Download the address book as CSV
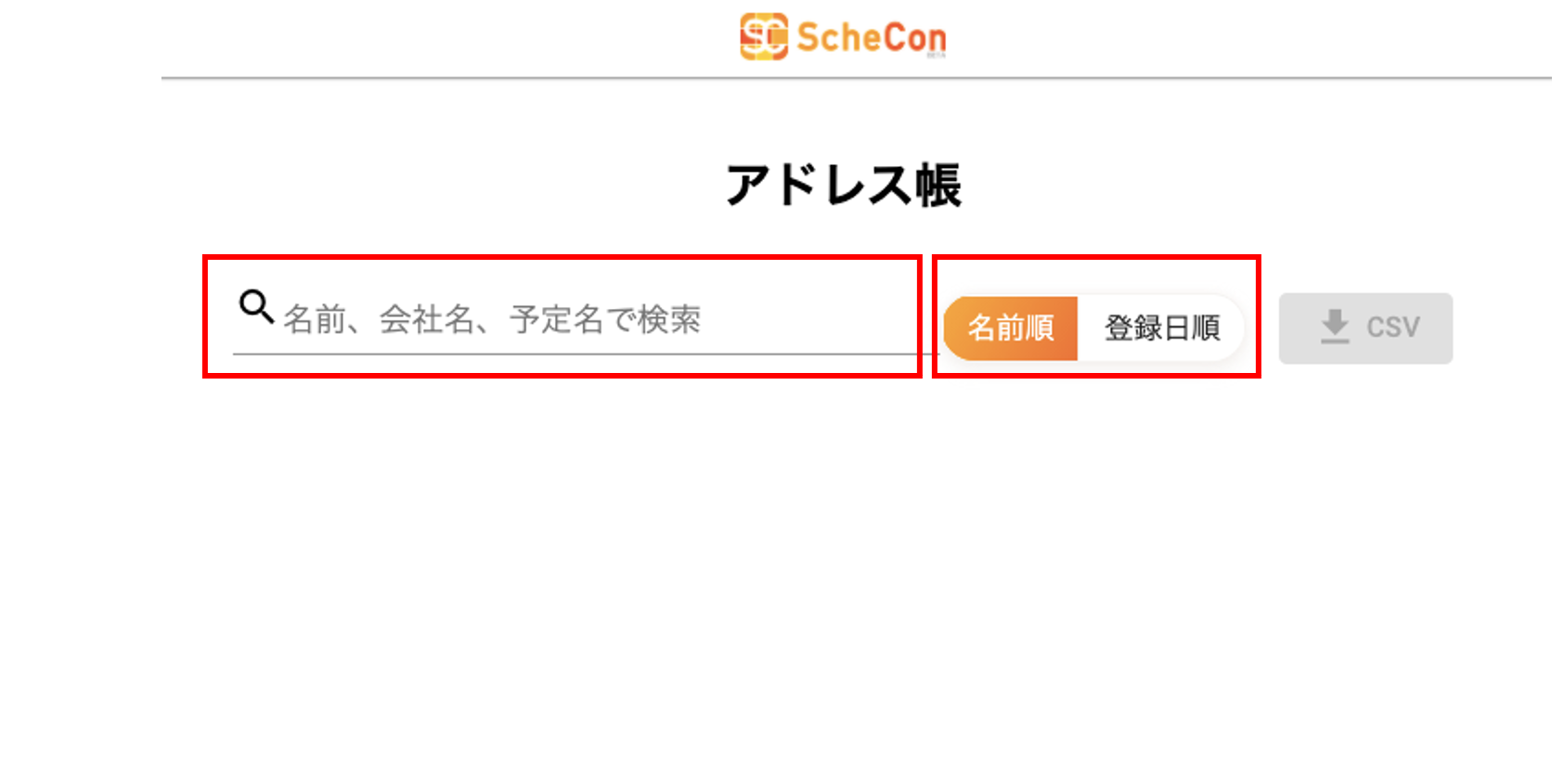Screen dimensions: 1552x784 [1365, 328]
